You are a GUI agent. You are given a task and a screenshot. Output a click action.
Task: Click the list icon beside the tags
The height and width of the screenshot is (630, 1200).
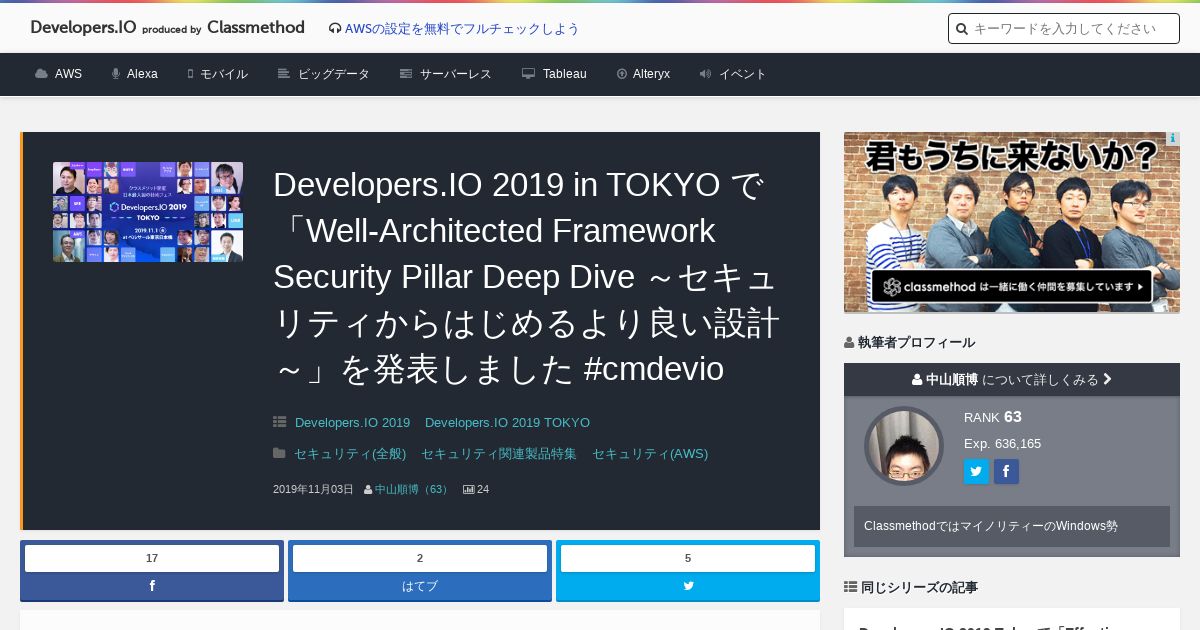pyautogui.click(x=280, y=422)
